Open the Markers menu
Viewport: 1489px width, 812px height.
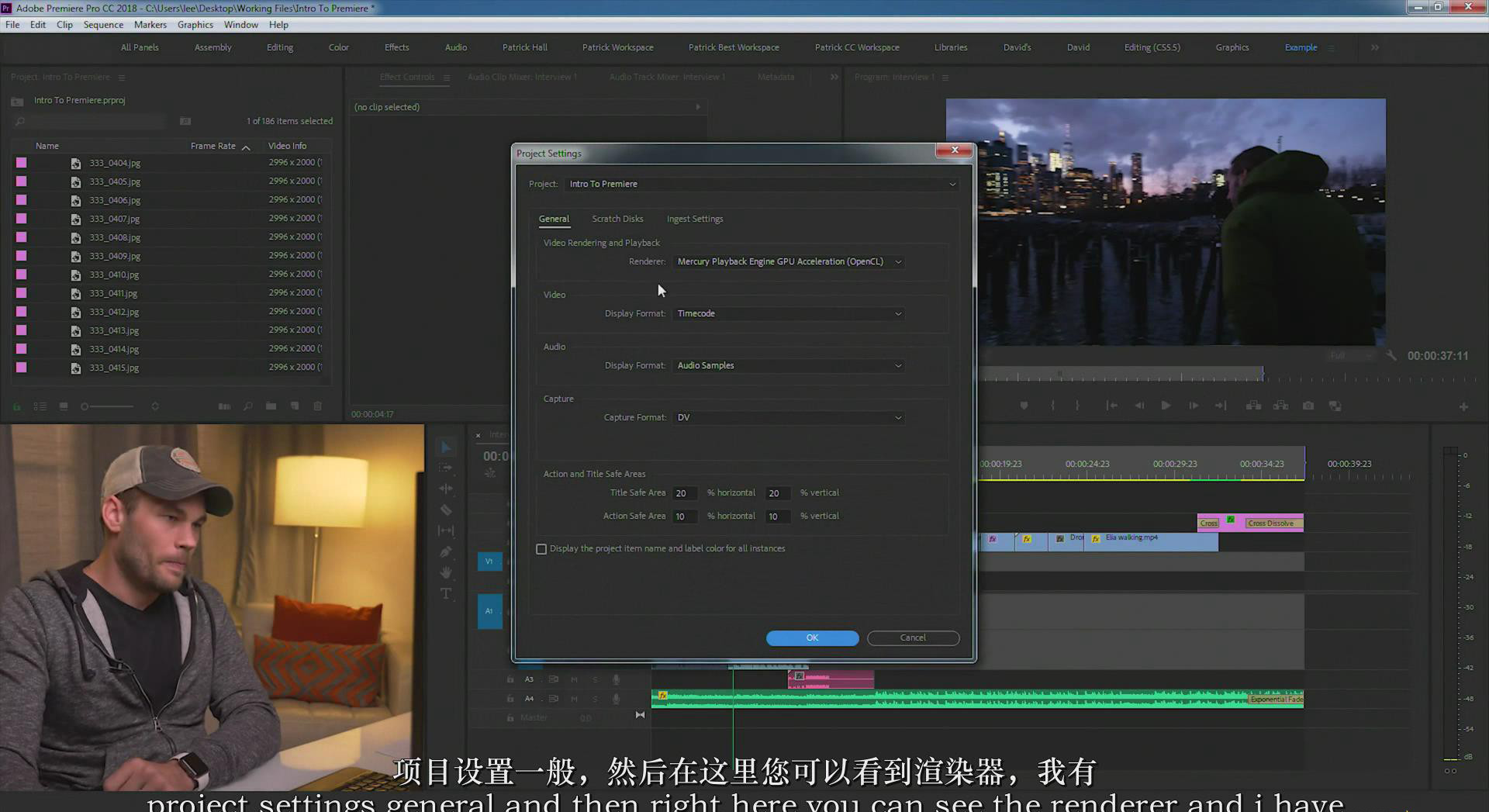coord(150,25)
